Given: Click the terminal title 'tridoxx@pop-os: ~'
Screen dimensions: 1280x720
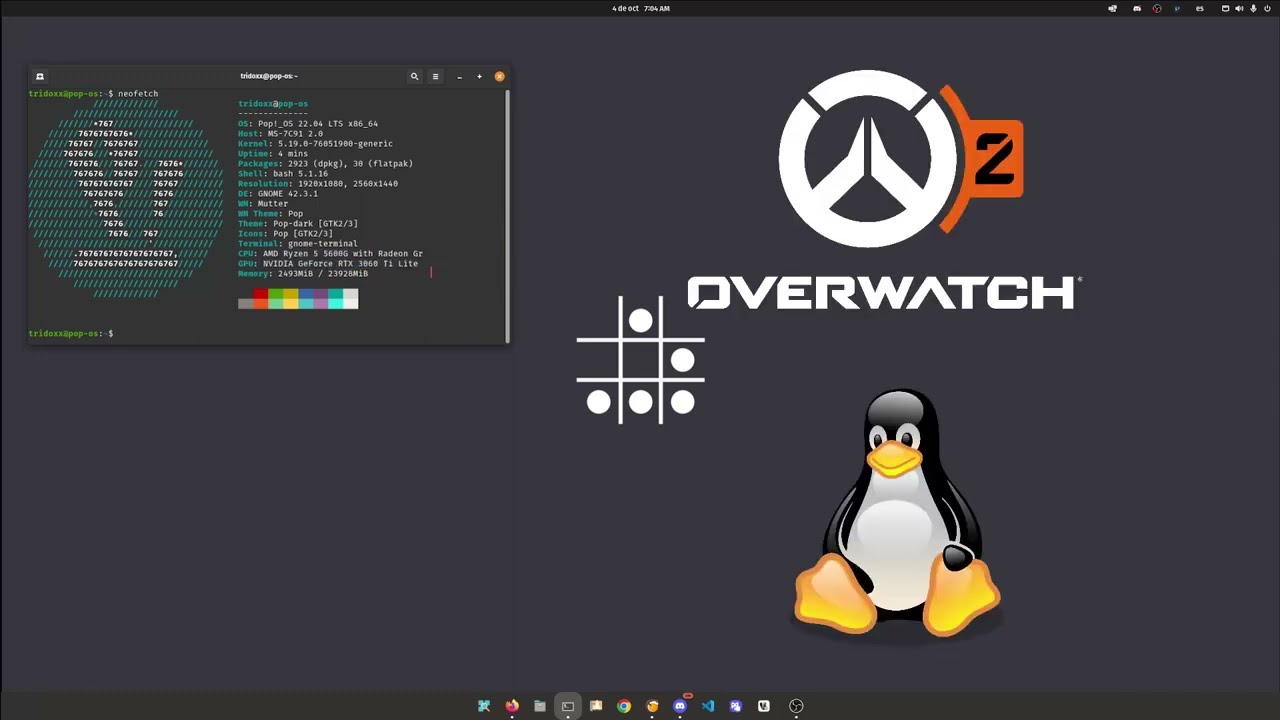Looking at the screenshot, I should pyautogui.click(x=269, y=76).
